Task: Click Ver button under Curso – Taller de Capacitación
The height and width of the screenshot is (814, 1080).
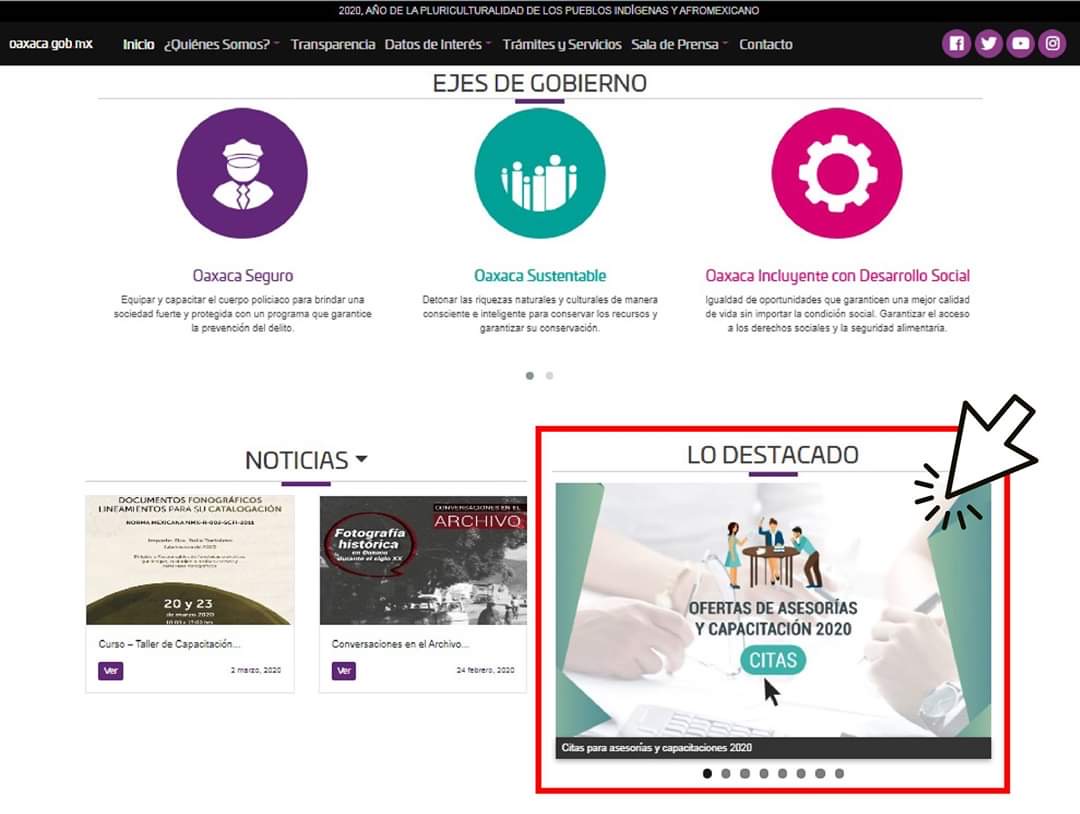Action: [x=111, y=671]
